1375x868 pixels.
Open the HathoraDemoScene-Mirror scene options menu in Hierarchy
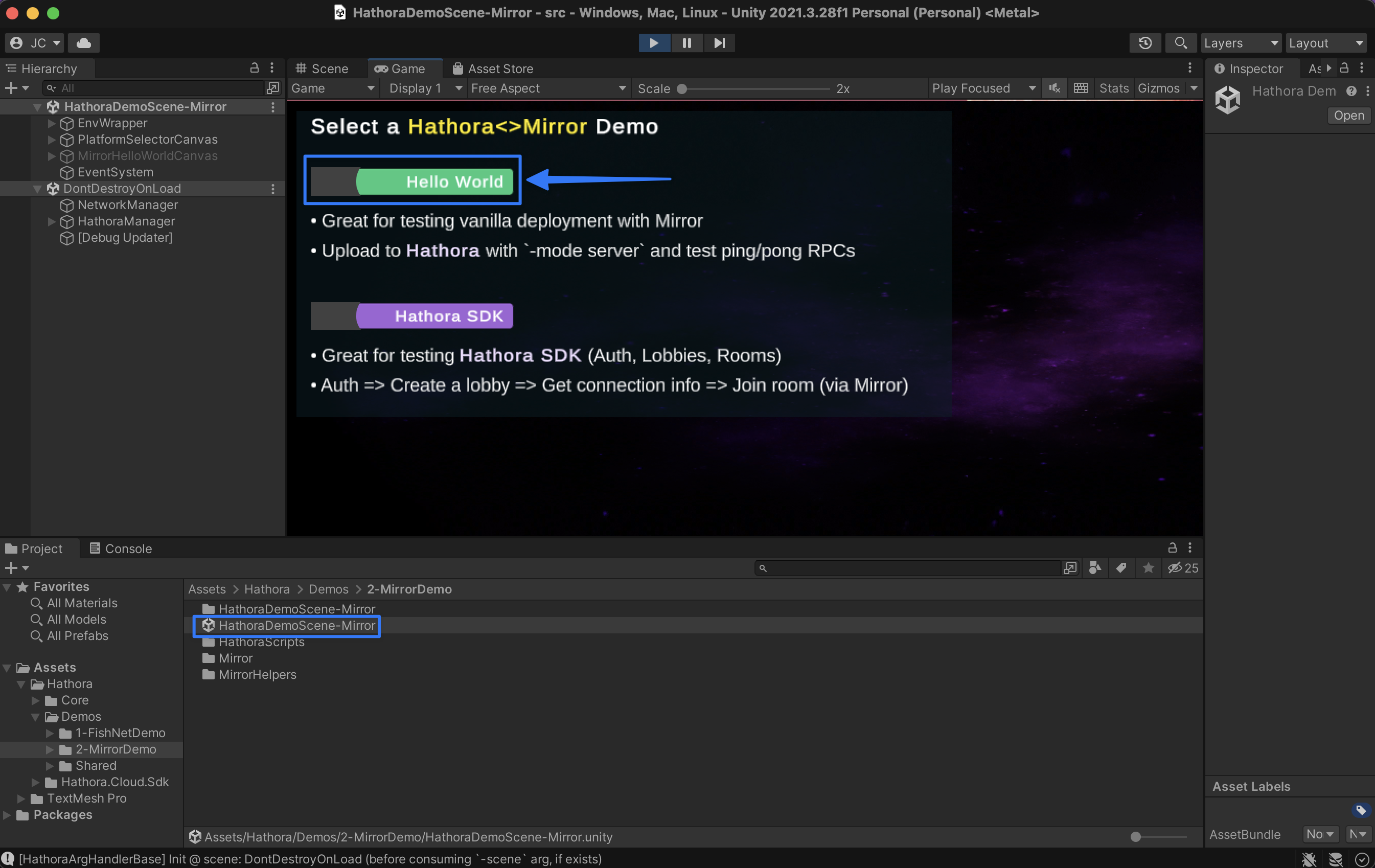(273, 107)
